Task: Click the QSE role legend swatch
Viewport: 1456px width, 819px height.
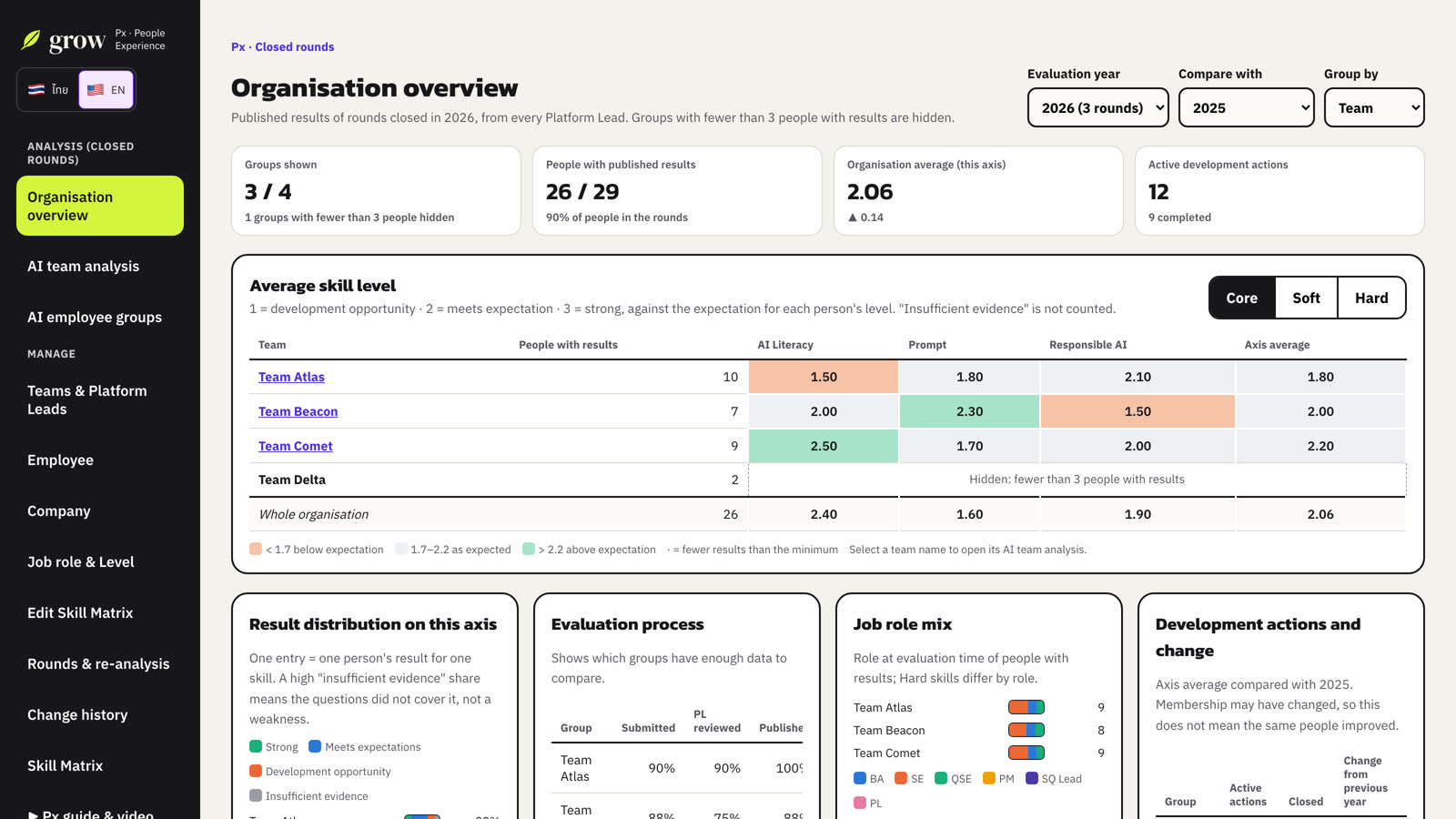Action: point(941,778)
